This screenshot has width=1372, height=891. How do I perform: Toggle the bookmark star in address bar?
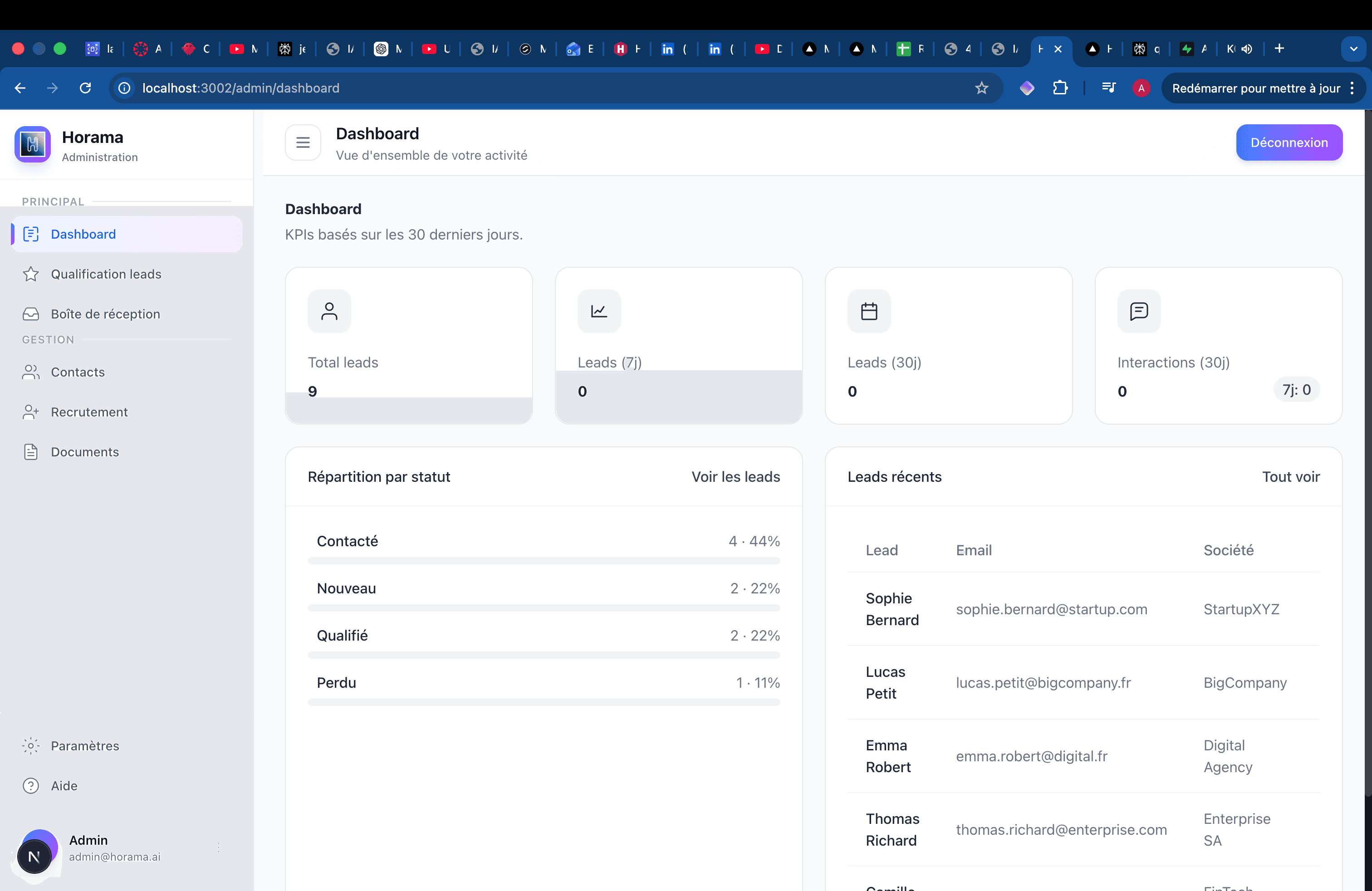point(981,88)
